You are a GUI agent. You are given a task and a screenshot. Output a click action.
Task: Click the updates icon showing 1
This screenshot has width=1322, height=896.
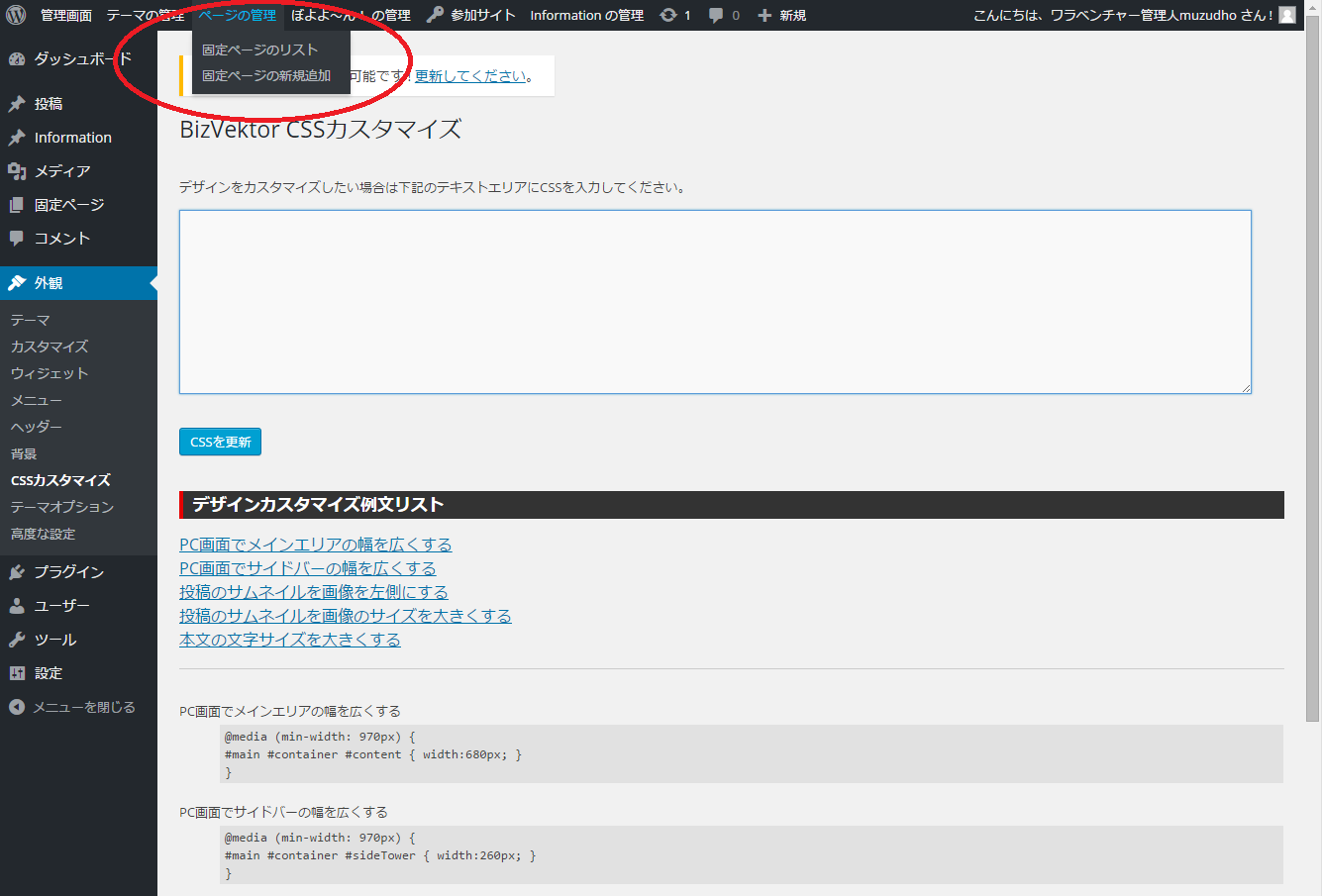tap(675, 15)
